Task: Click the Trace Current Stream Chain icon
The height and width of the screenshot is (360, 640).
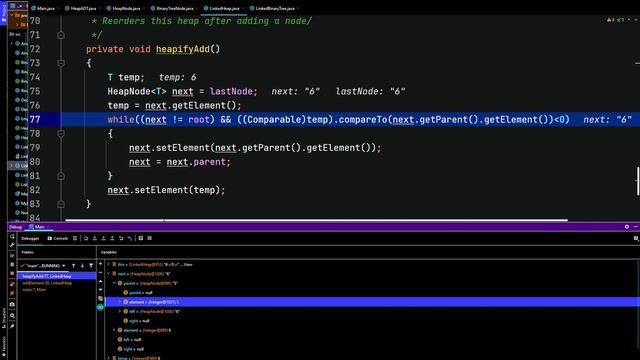Action: tap(150, 238)
